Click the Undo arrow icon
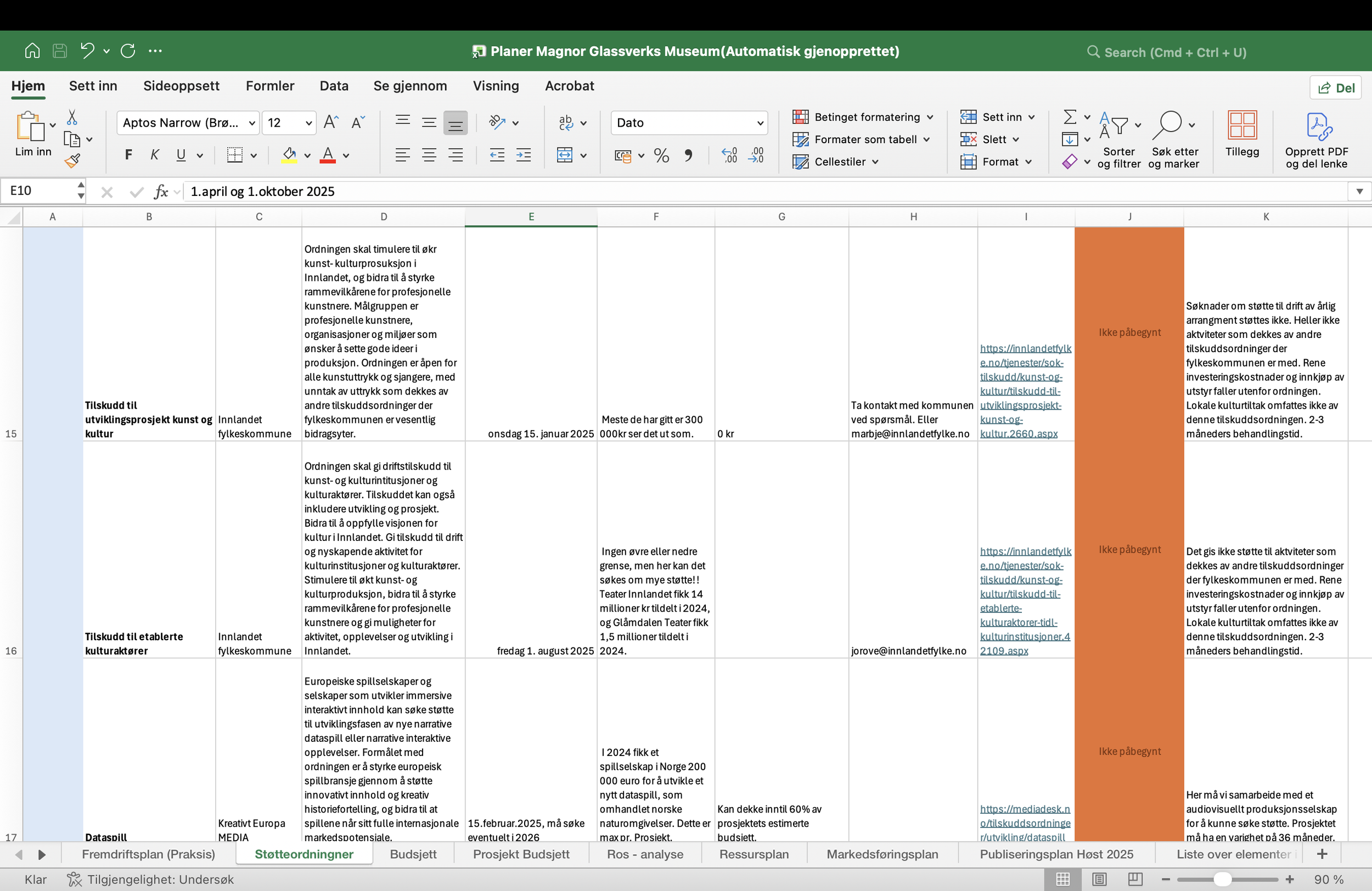Screen dimensions: 1372x891 (x=87, y=50)
